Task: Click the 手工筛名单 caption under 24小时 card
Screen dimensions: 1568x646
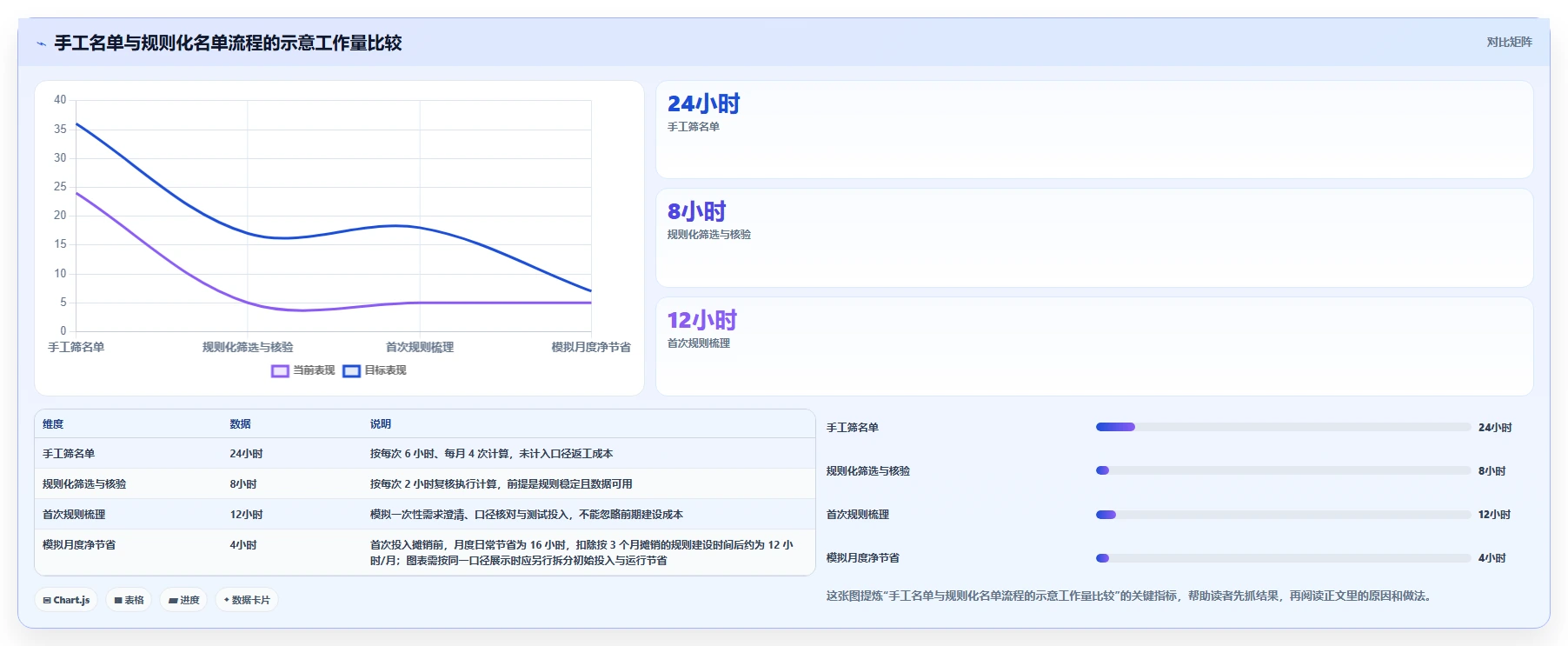Action: point(693,127)
